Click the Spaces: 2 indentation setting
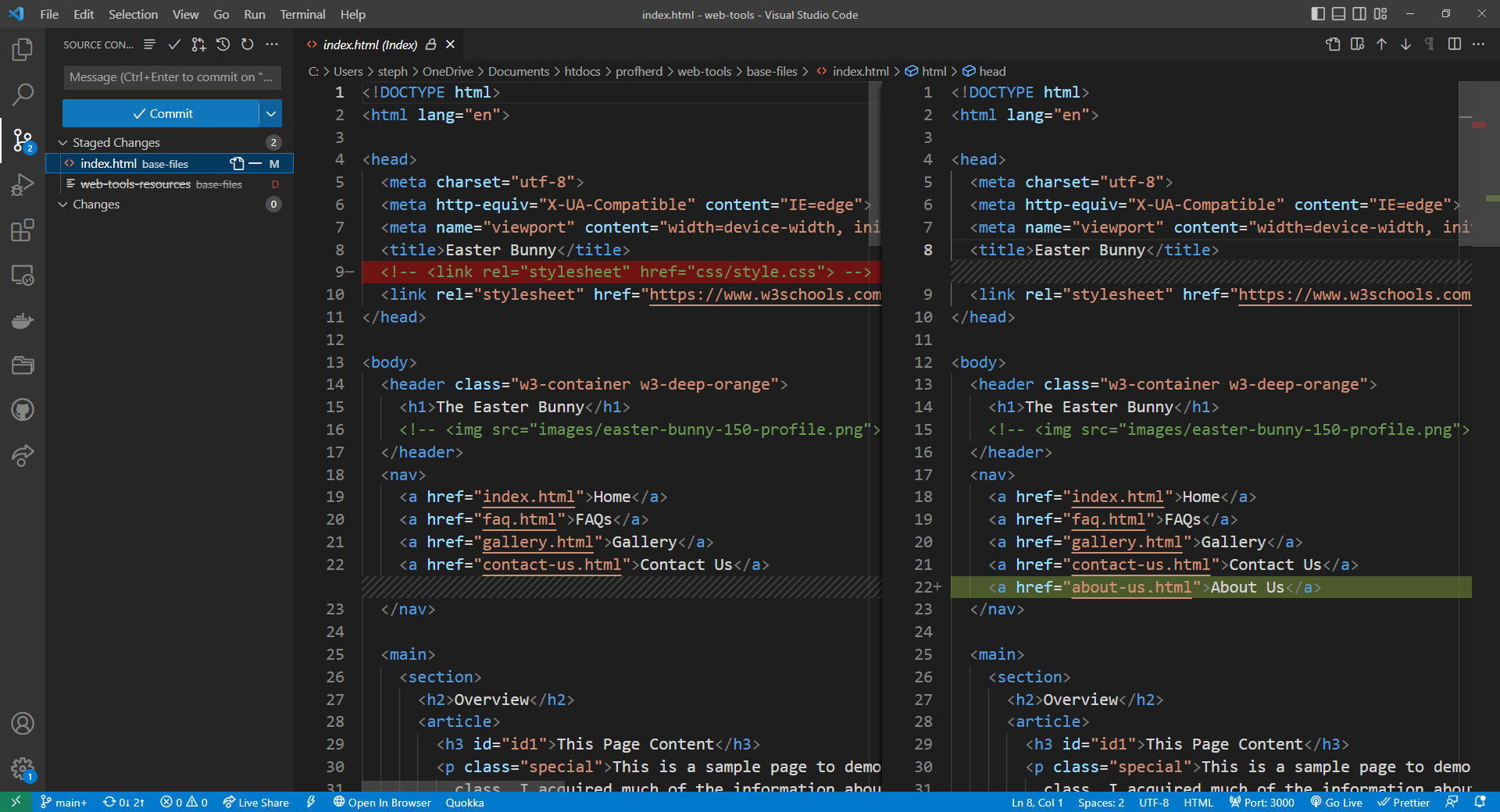 (x=1101, y=802)
